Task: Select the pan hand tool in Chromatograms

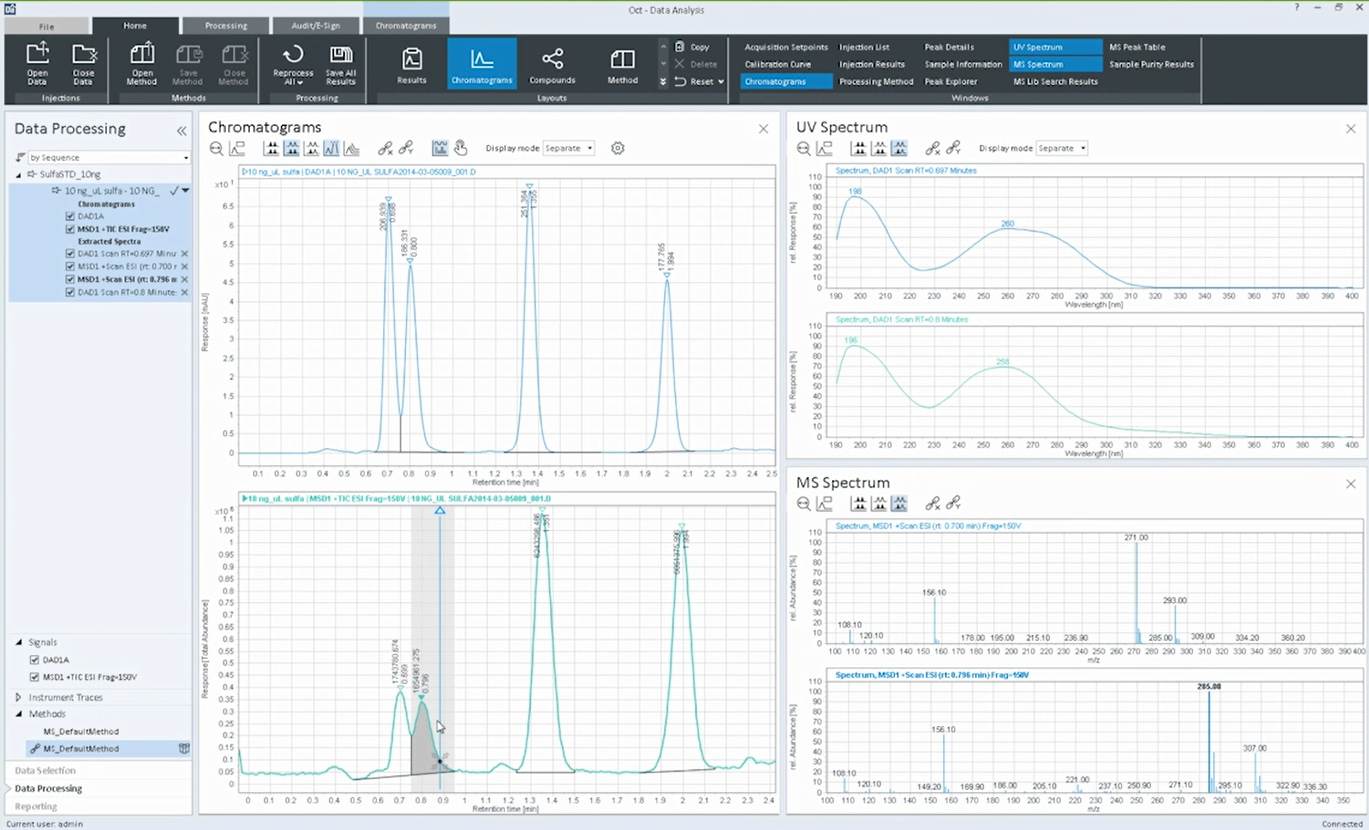Action: pyautogui.click(x=460, y=148)
